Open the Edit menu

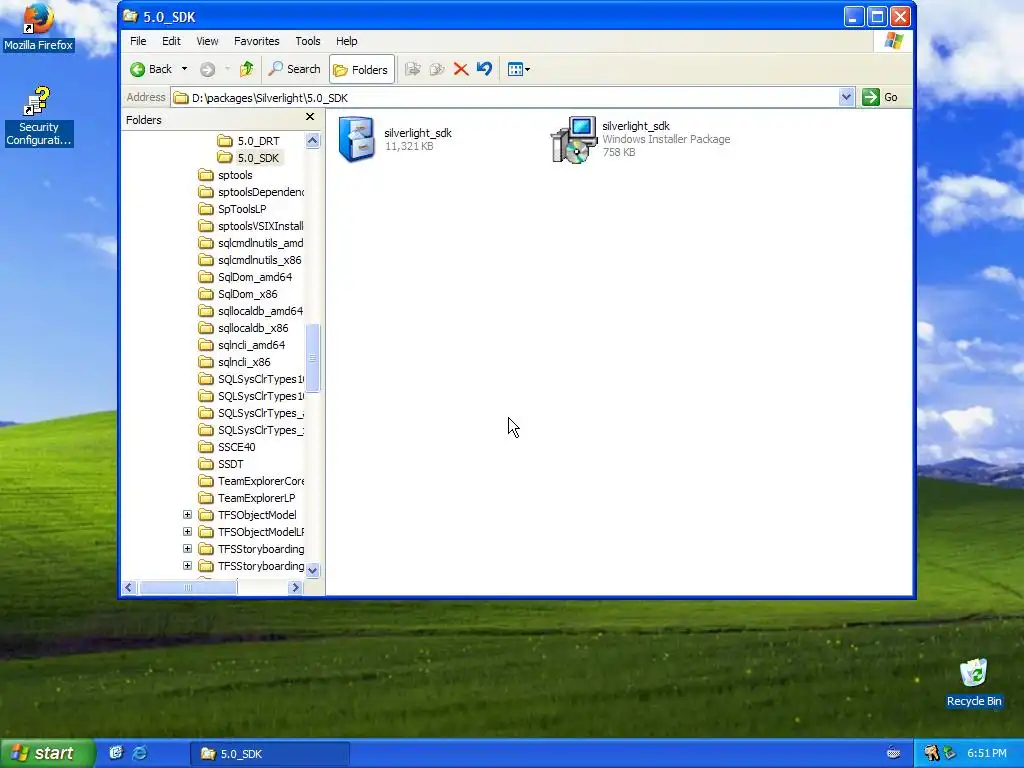pos(171,41)
